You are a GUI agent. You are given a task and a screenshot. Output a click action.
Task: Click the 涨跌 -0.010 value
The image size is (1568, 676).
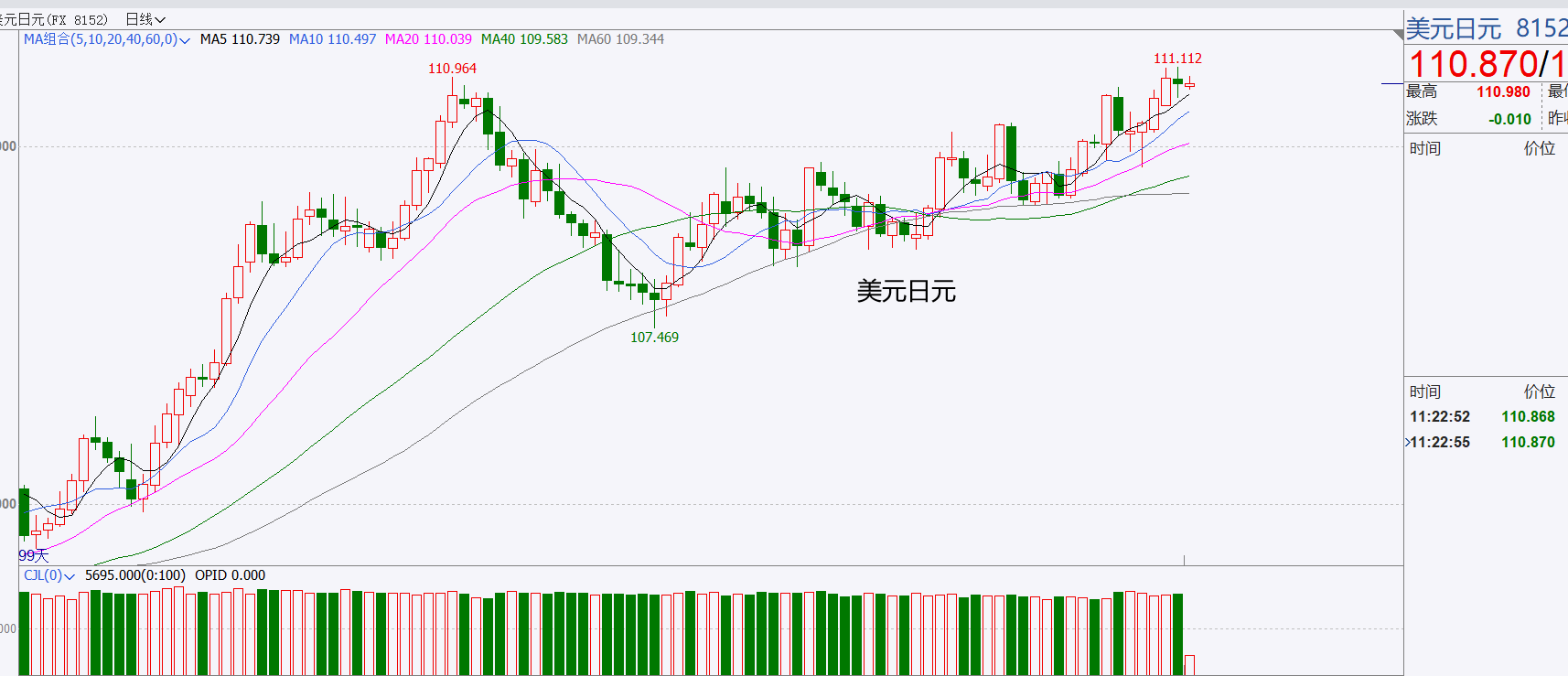(x=1509, y=119)
